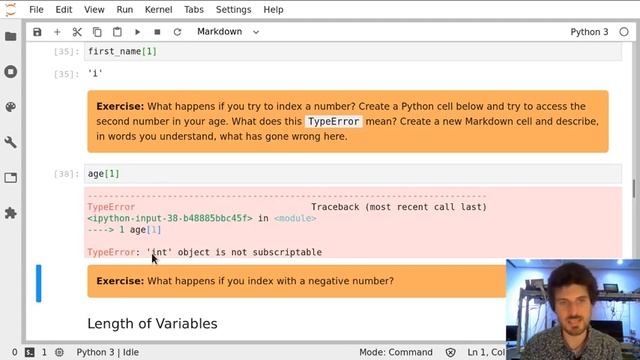This screenshot has height=360, width=640.
Task: Insert a new cell with the plus icon
Action: (x=57, y=32)
